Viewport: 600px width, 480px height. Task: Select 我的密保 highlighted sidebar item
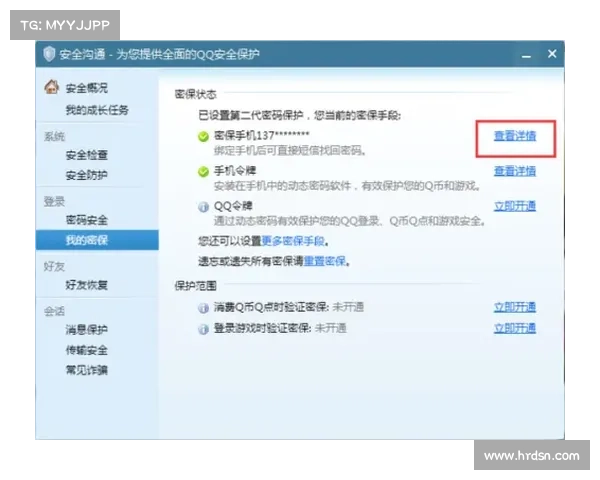pyautogui.click(x=97, y=240)
